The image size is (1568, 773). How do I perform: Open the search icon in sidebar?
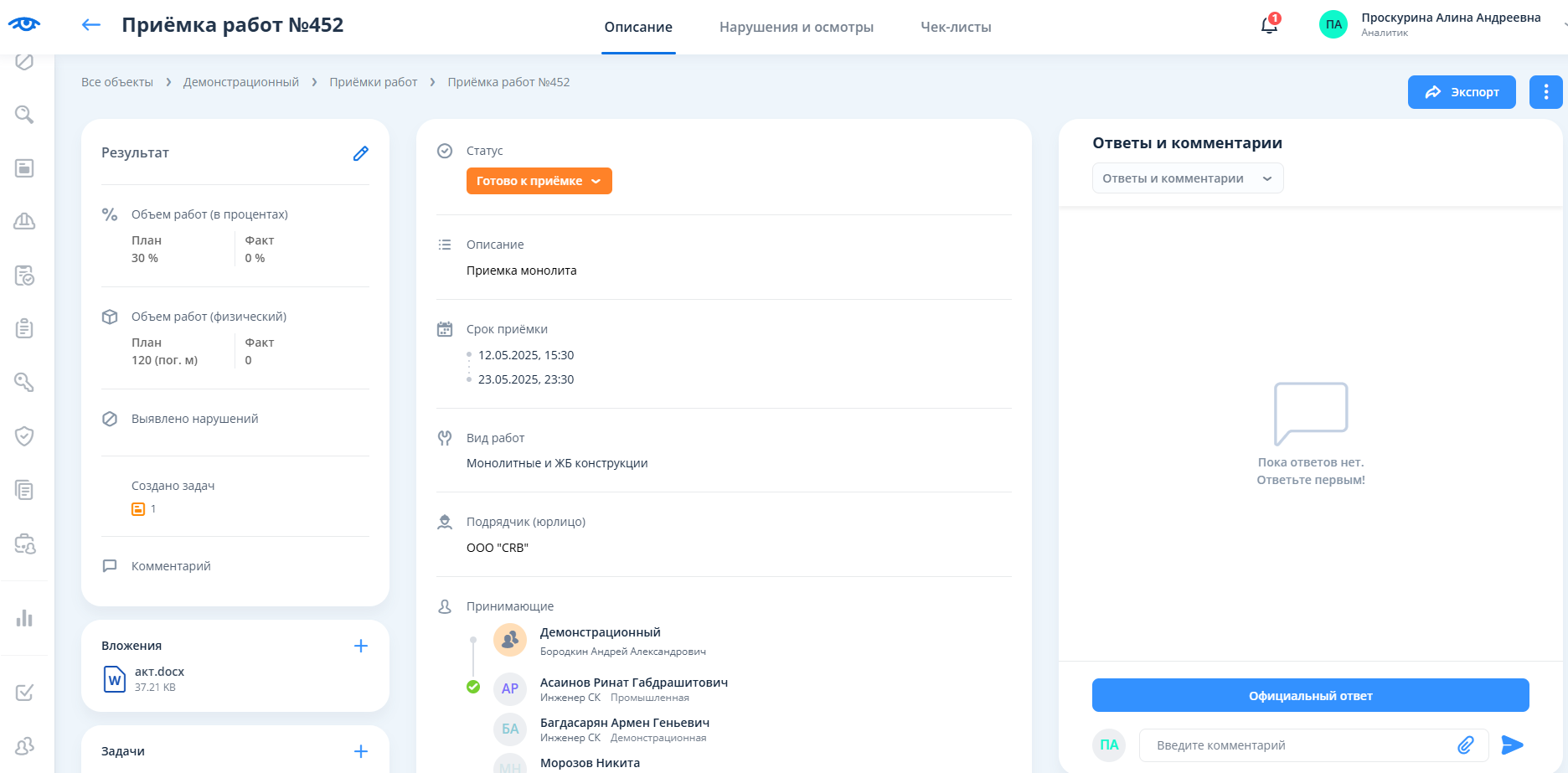click(24, 115)
